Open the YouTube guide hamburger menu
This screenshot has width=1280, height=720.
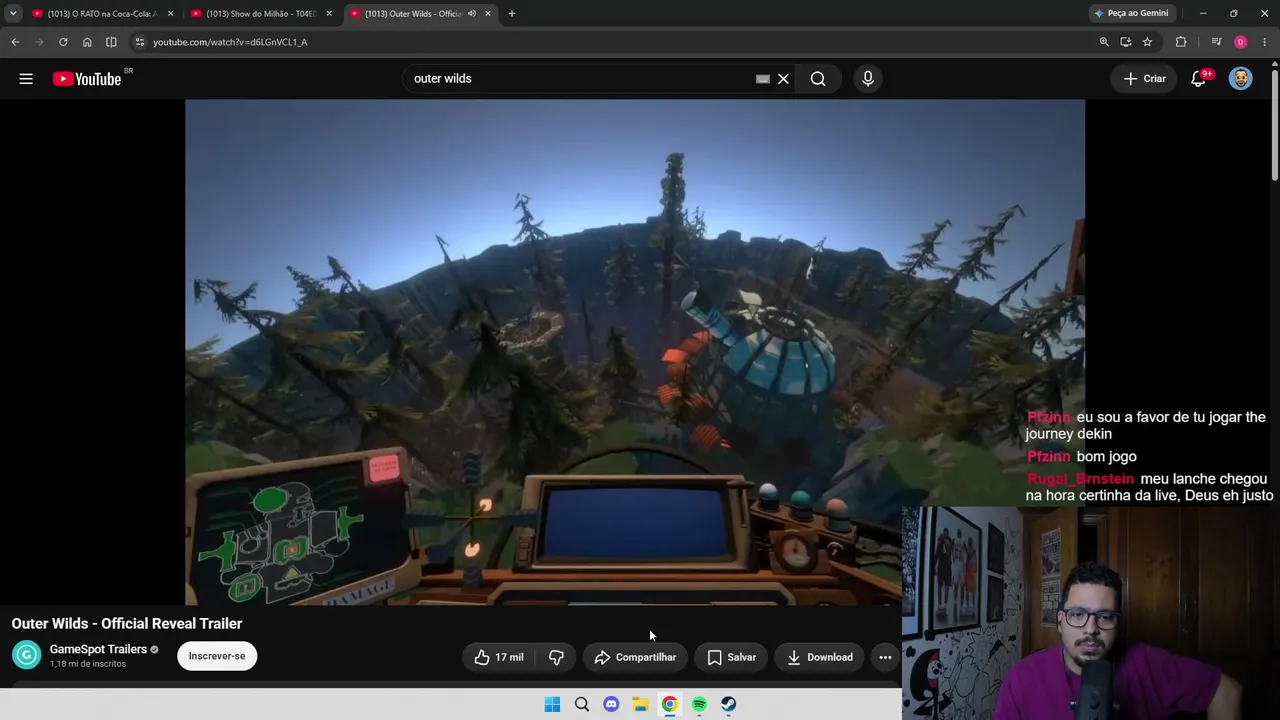pyautogui.click(x=26, y=79)
